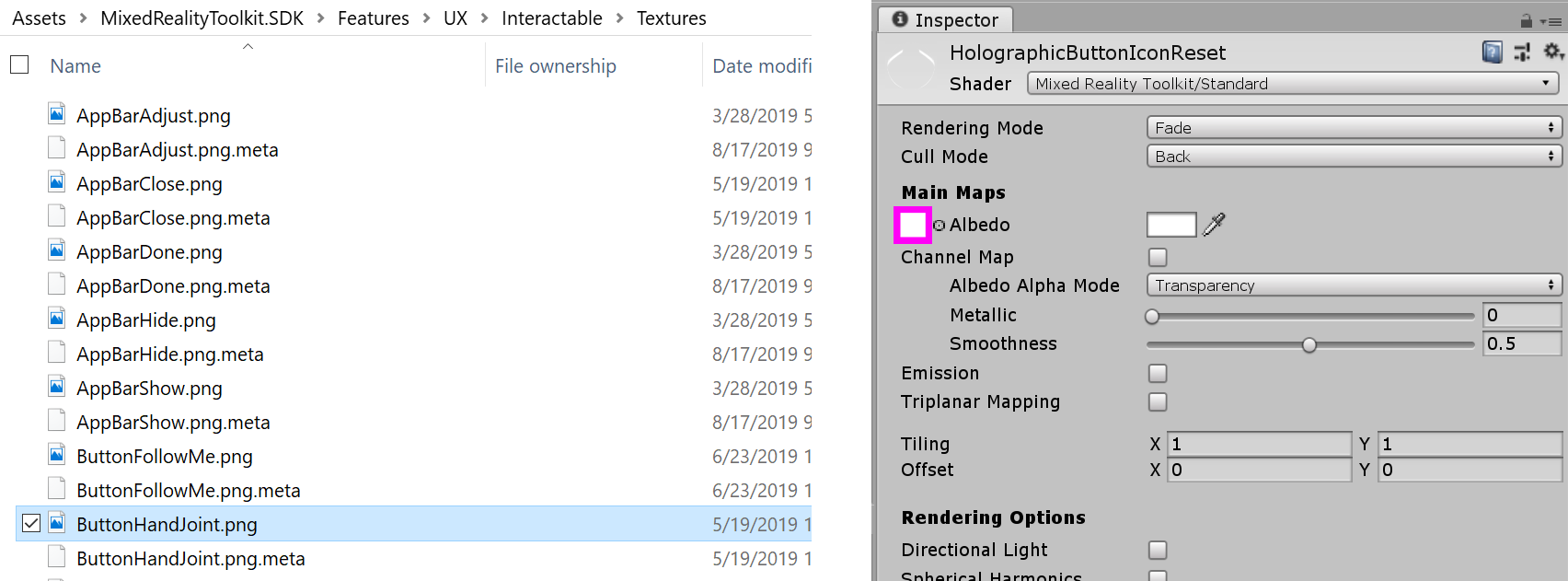Click the material preset selector icon

pos(1522,52)
